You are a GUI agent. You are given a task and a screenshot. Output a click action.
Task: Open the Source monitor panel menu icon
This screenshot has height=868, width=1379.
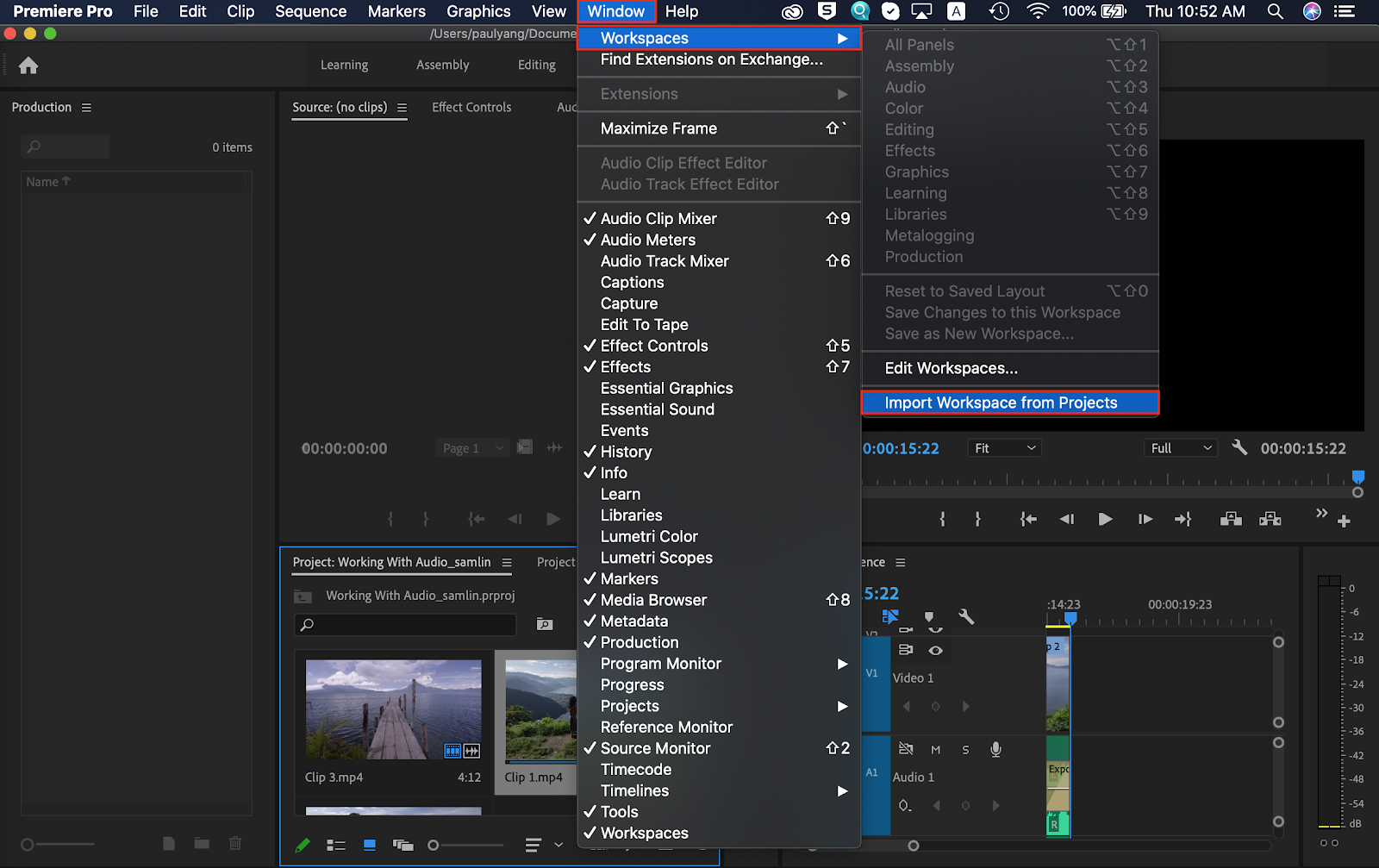[x=402, y=108]
